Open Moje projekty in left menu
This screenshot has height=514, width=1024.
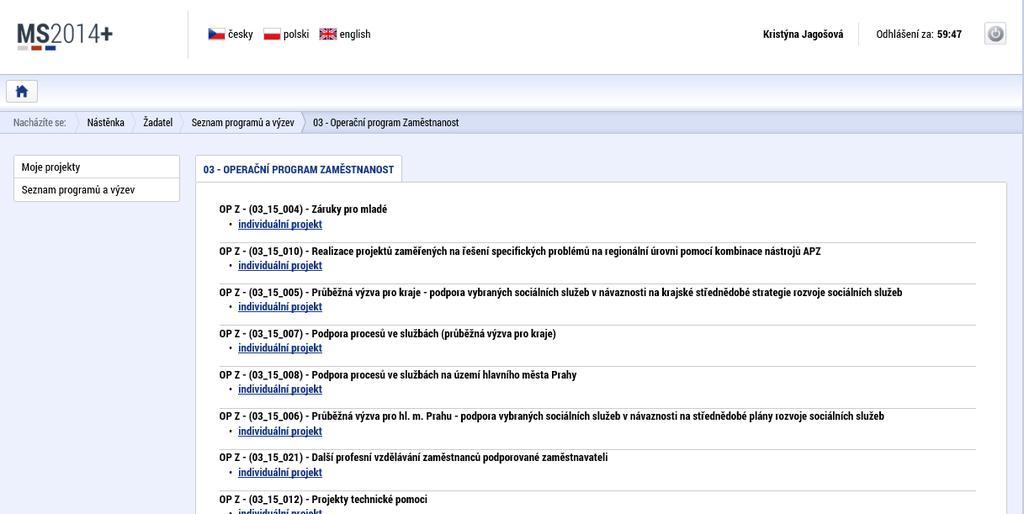point(97,167)
